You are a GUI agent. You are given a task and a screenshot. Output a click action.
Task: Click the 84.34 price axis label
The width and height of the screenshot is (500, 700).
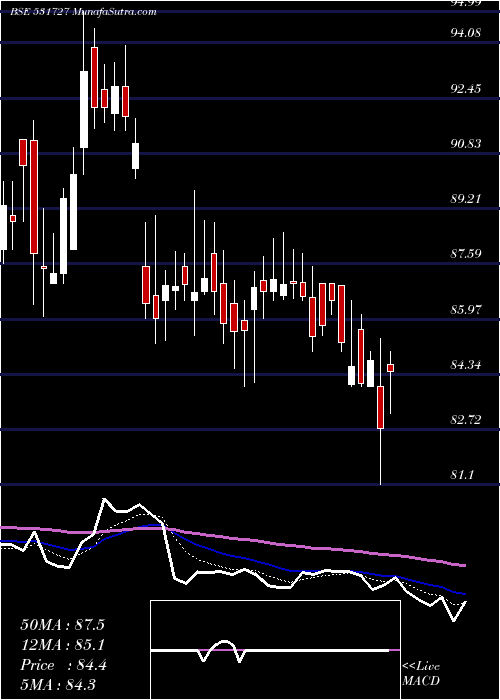[465, 365]
